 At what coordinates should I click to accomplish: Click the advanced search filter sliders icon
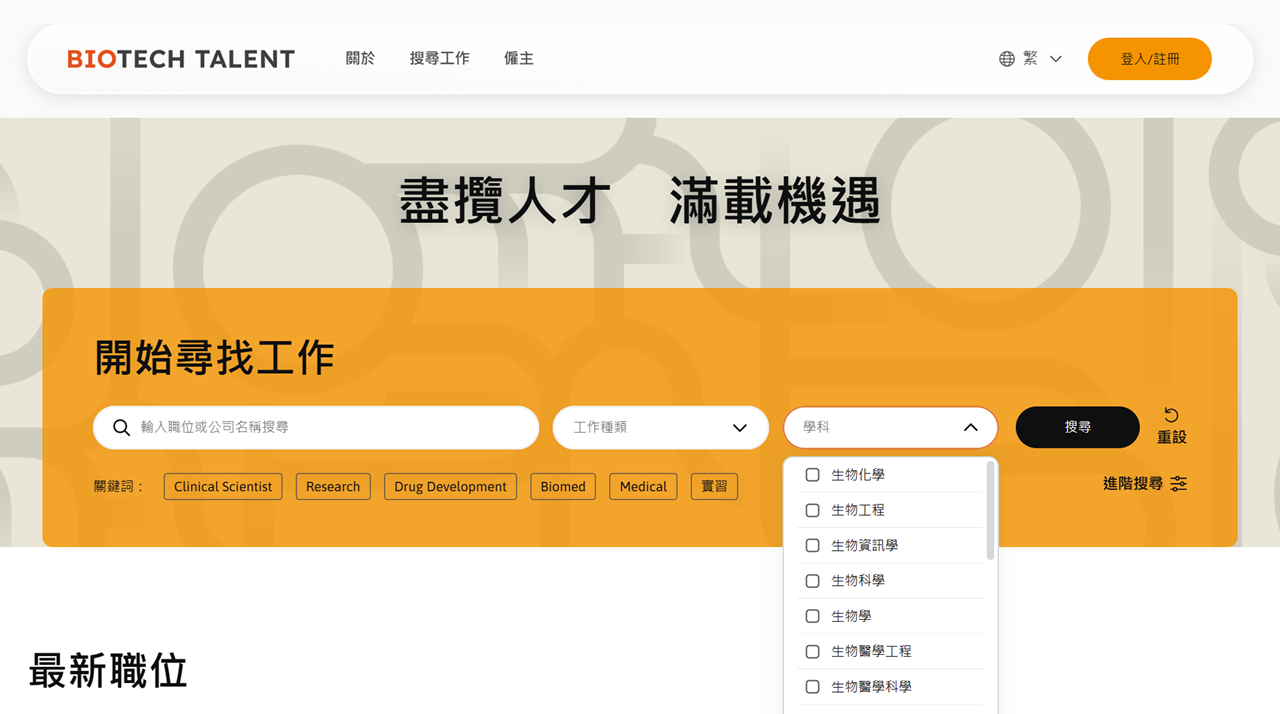coord(1179,484)
